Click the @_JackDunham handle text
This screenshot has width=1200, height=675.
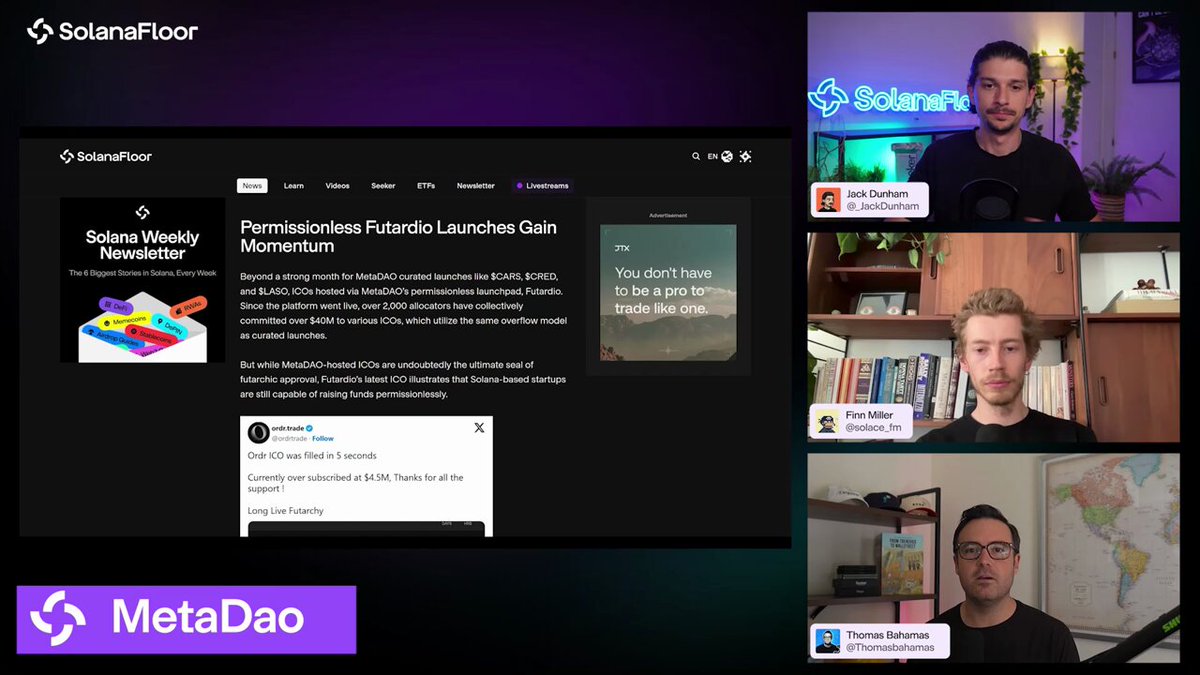[x=883, y=207]
